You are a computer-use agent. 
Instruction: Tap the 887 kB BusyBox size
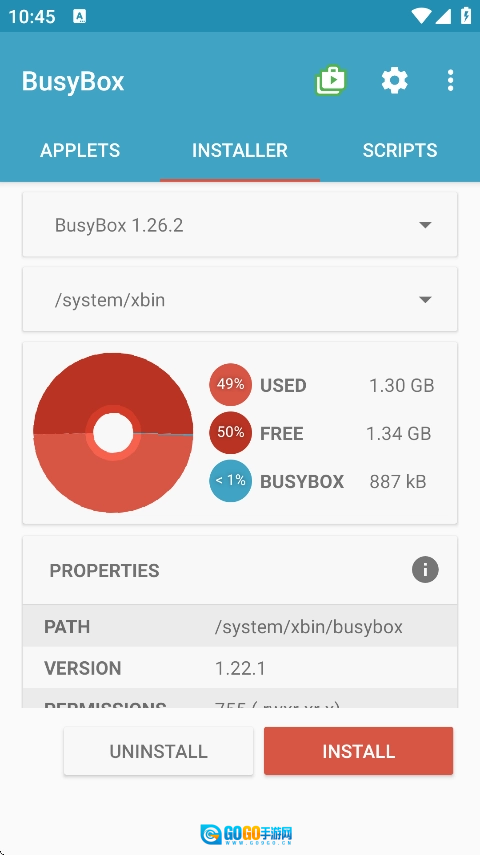coord(398,481)
